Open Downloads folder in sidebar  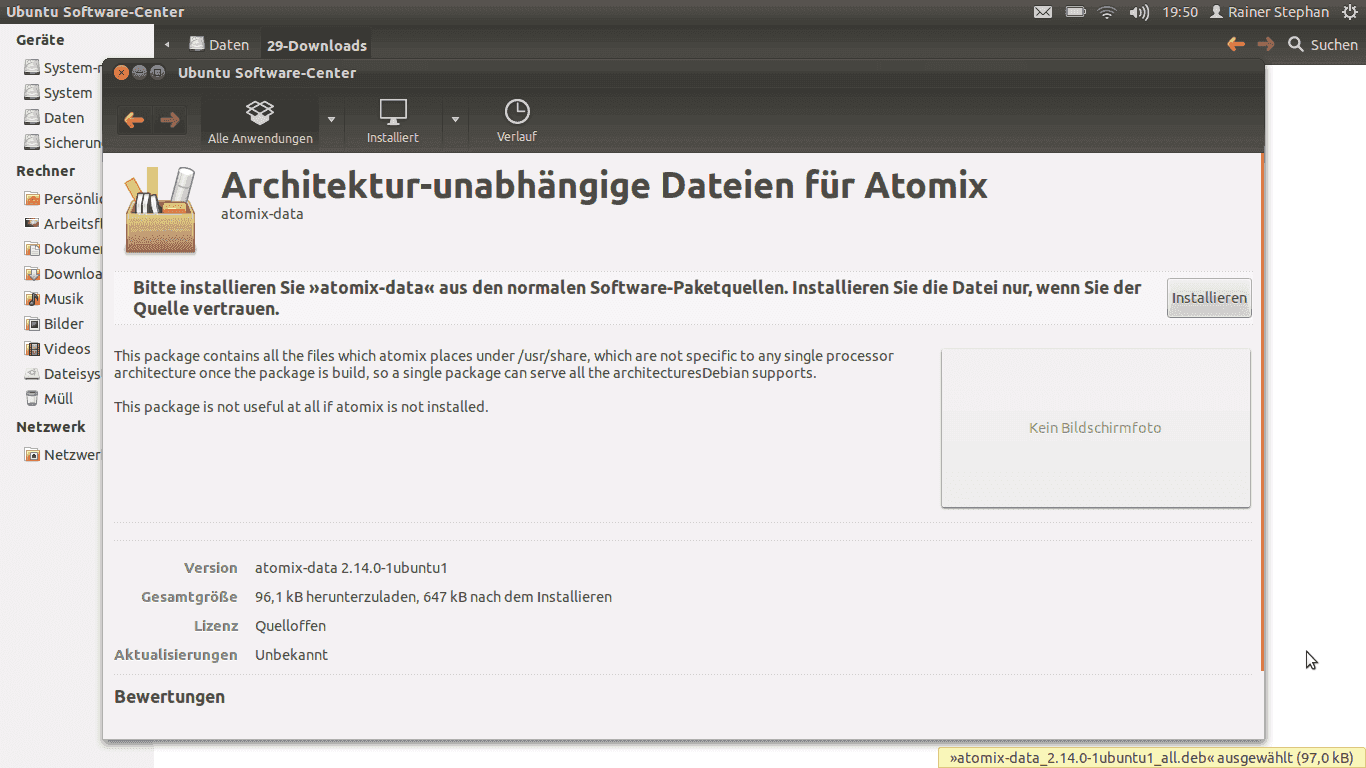click(64, 274)
